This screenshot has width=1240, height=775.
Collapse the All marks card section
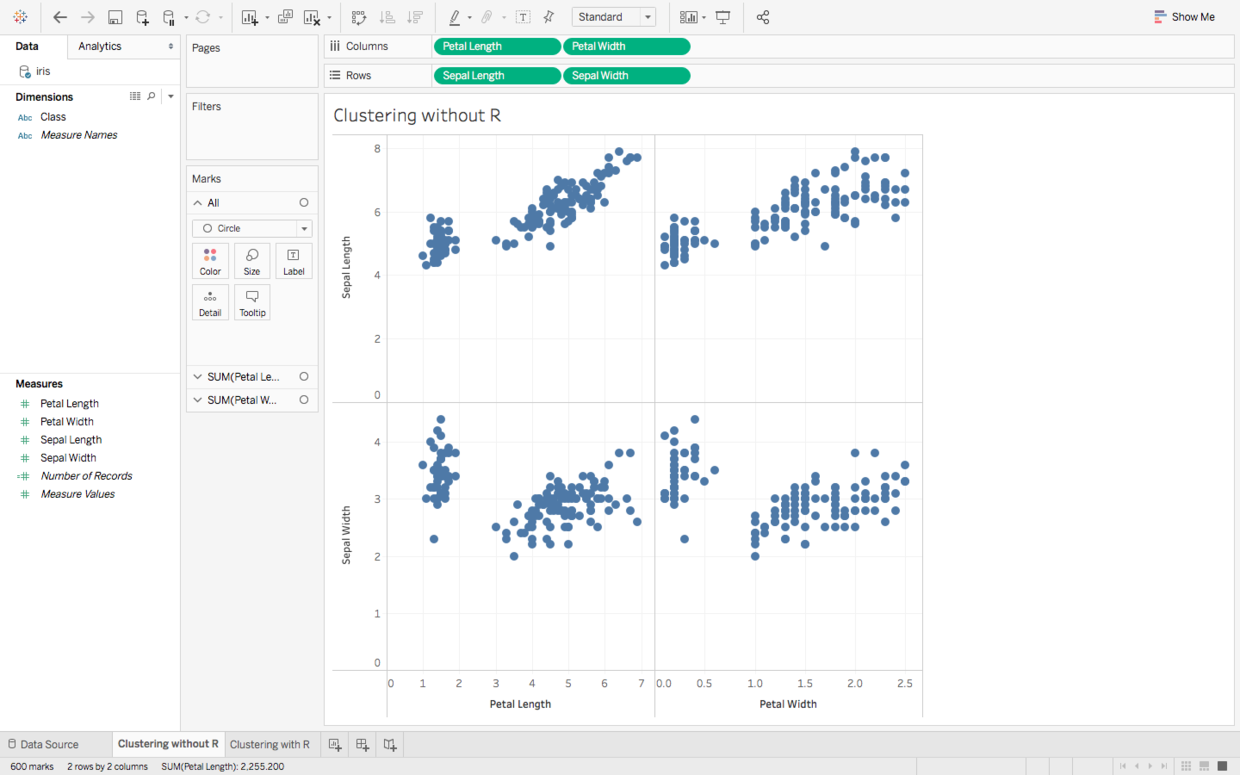198,203
